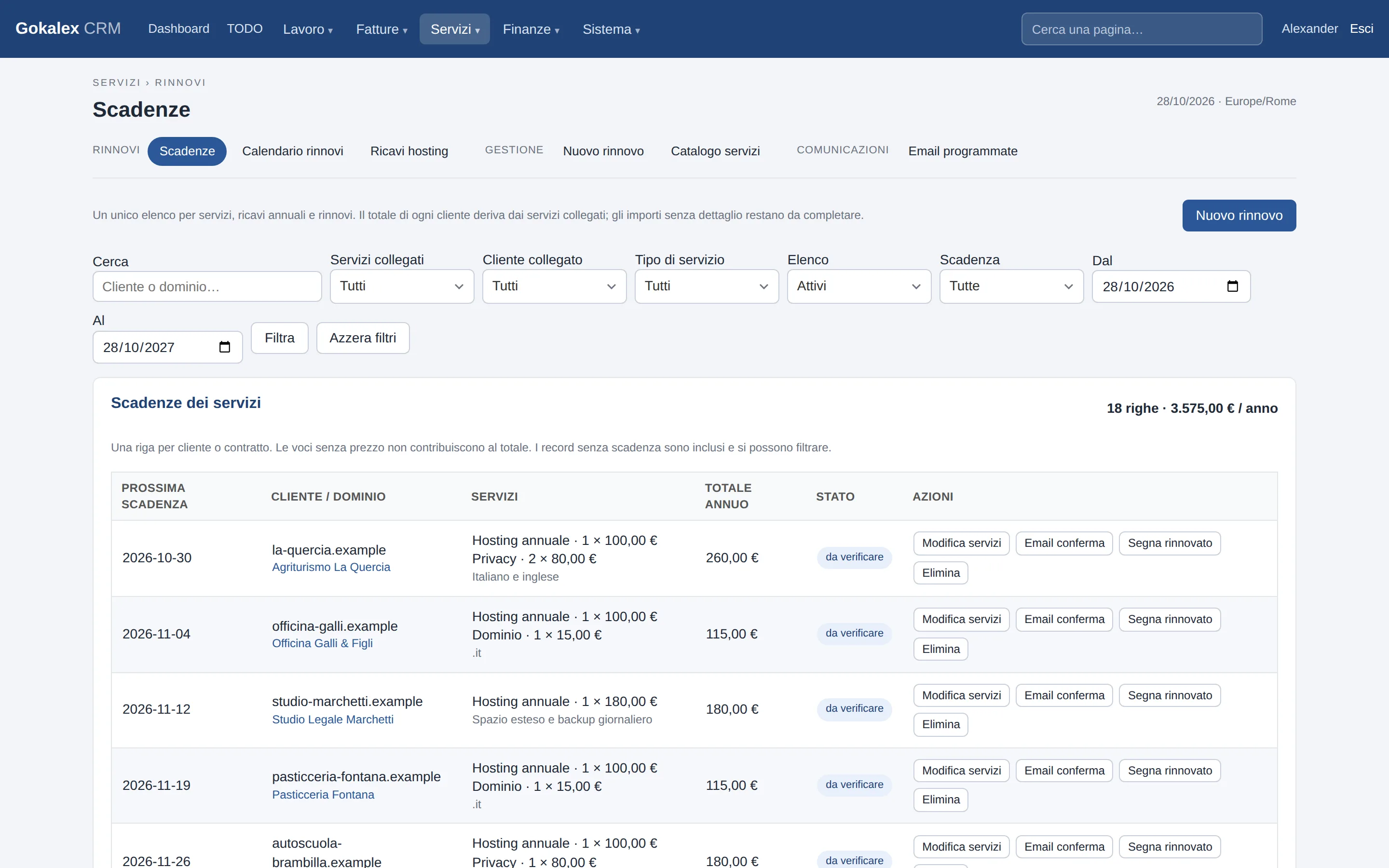Open the TODO page link

click(x=245, y=29)
